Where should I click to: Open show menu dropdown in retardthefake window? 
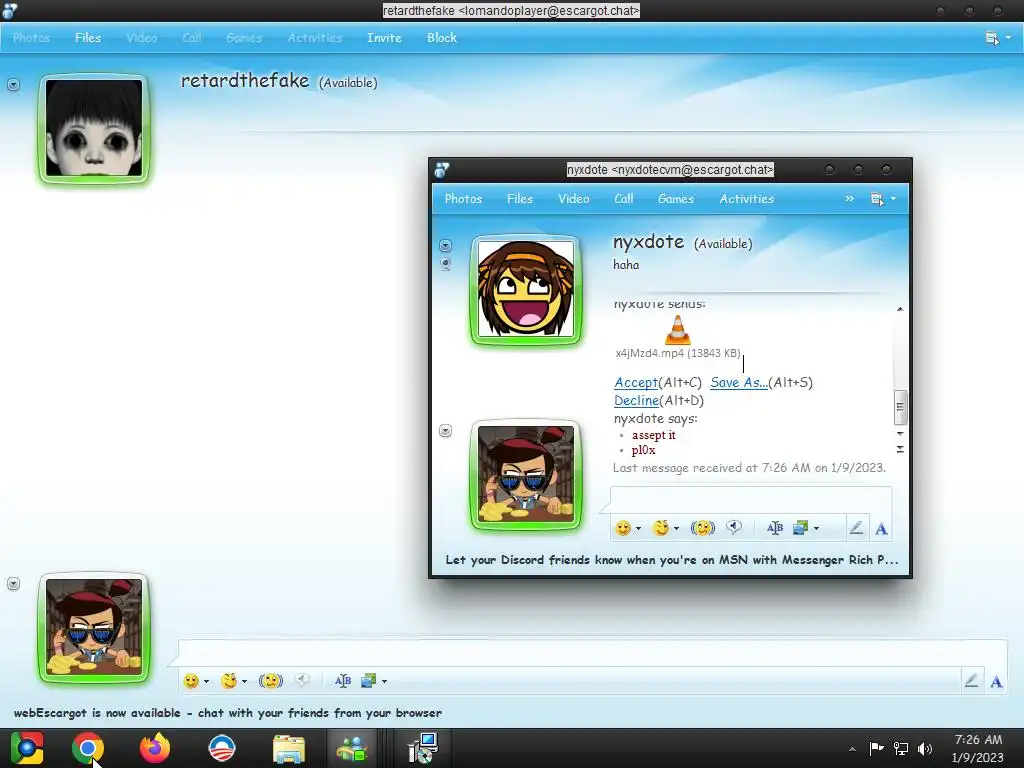click(x=998, y=38)
